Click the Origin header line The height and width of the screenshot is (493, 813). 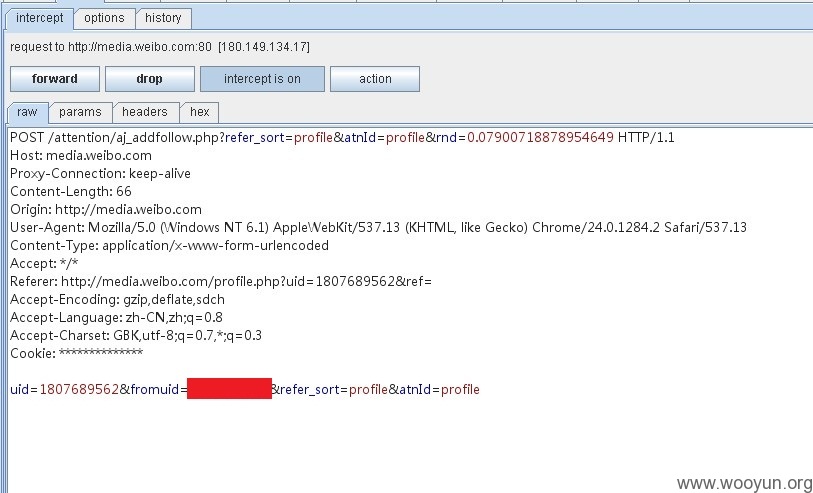(x=106, y=209)
